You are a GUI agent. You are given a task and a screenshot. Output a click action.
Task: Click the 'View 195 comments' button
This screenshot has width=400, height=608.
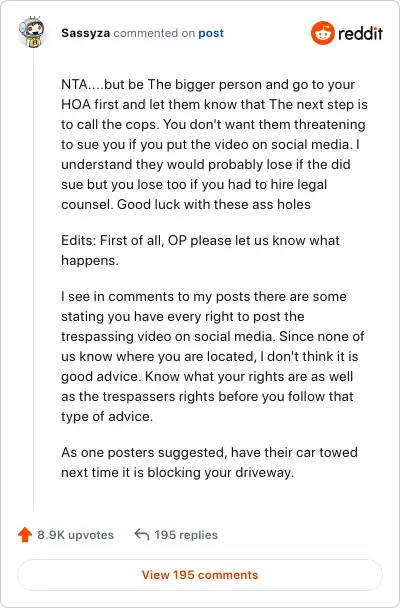[x=200, y=575]
